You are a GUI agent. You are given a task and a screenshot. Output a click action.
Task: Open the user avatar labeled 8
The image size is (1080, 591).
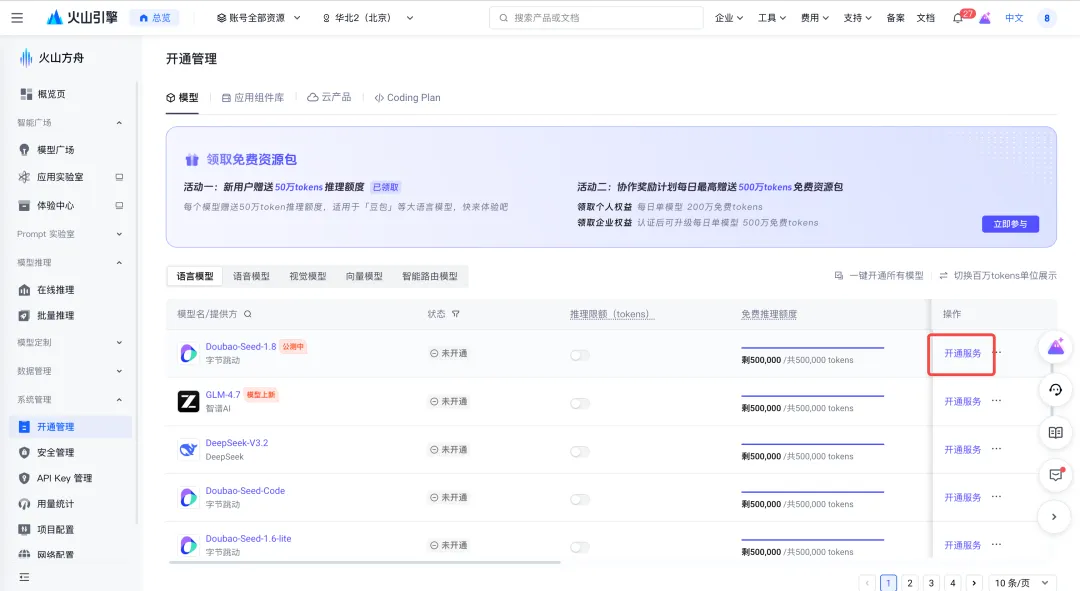pos(1046,18)
